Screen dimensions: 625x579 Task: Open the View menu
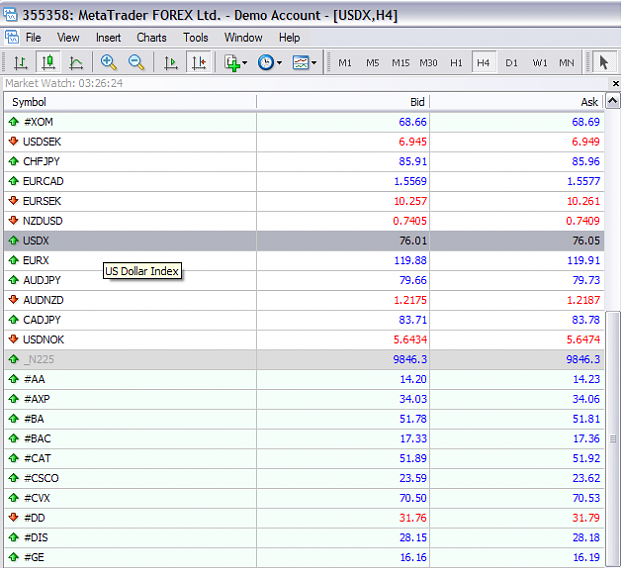pyautogui.click(x=68, y=37)
